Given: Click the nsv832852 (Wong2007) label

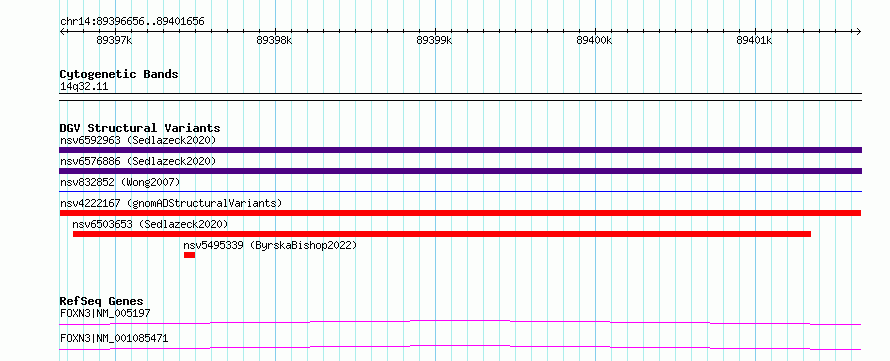Looking at the screenshot, I should [120, 182].
